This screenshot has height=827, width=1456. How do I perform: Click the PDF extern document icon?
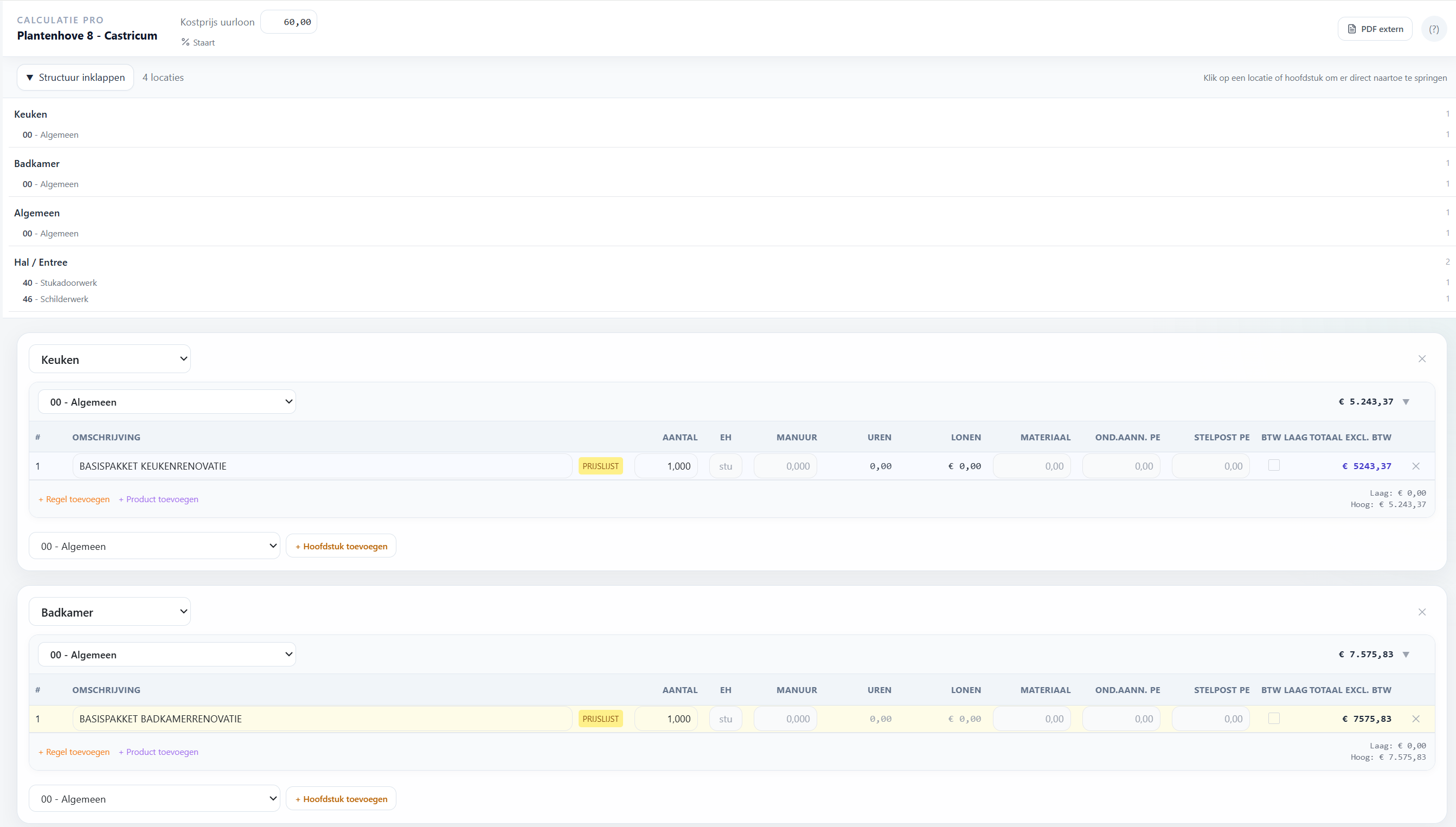click(1351, 29)
